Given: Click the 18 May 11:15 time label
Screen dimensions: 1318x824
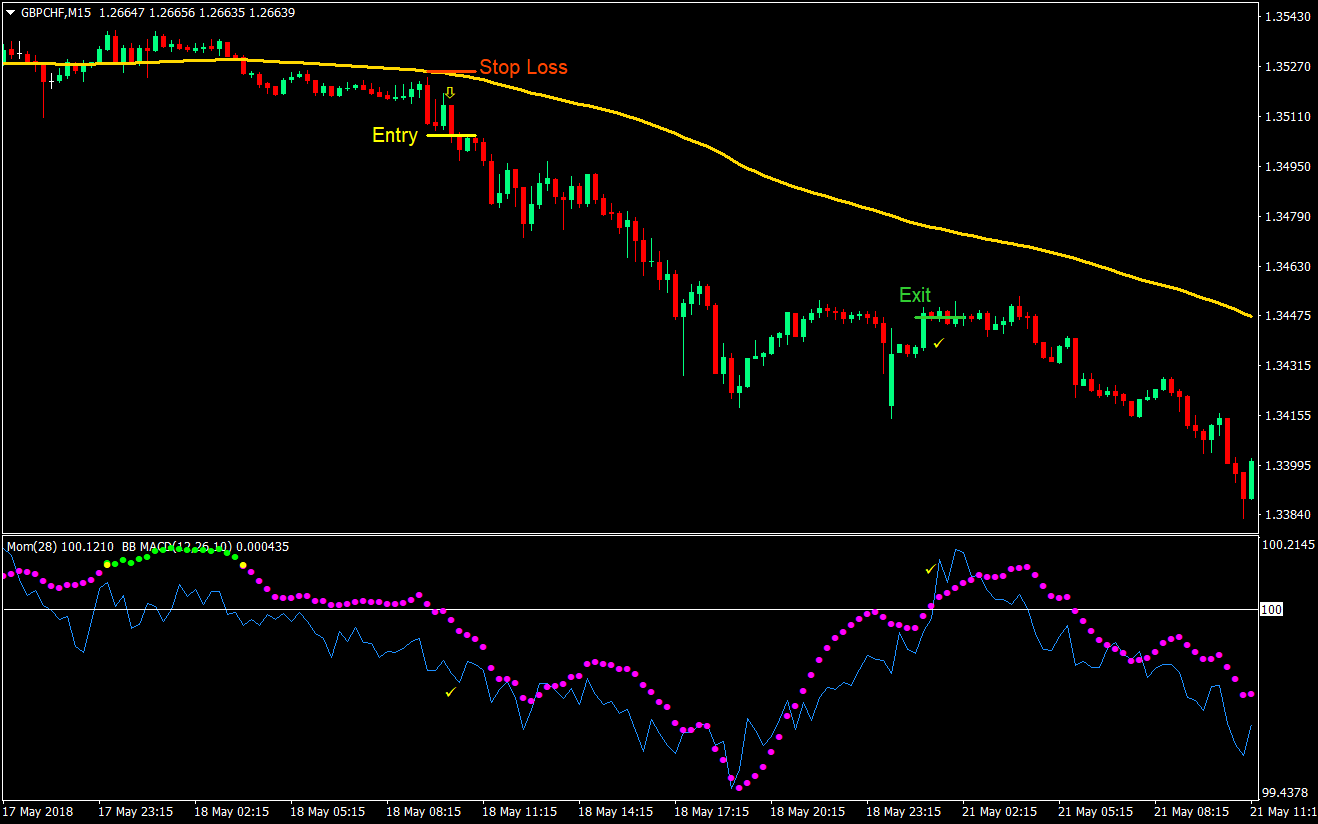Looking at the screenshot, I should pos(518,811).
